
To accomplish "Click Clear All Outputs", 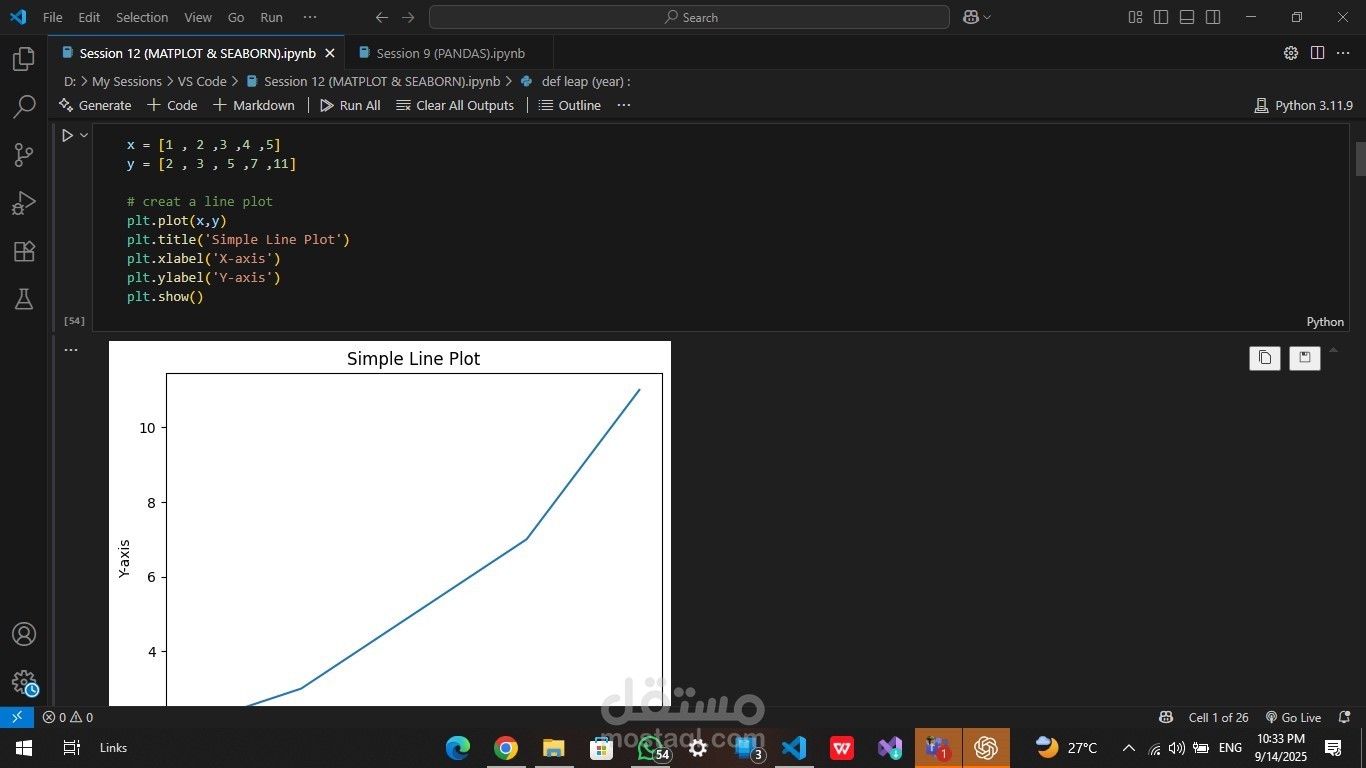I will coord(455,105).
